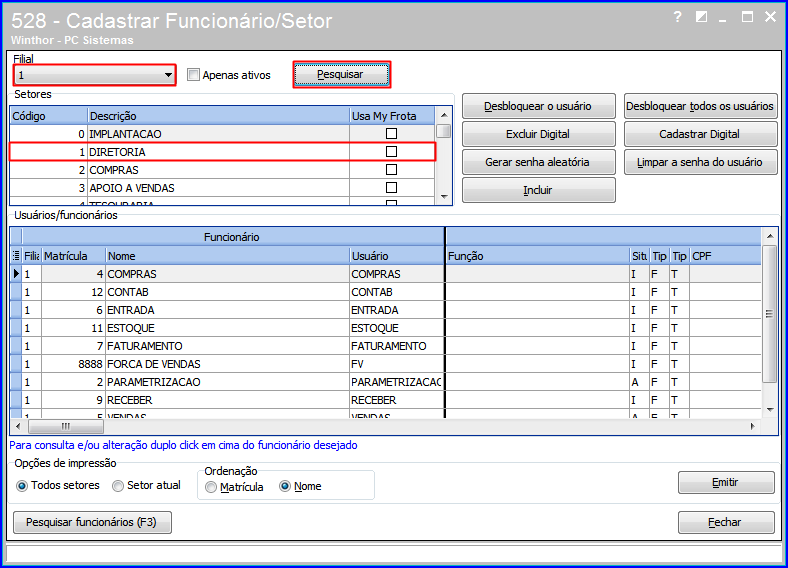Image resolution: width=788 pixels, height=568 pixels.
Task: Click the Excluir Digital button
Action: pyautogui.click(x=538, y=134)
